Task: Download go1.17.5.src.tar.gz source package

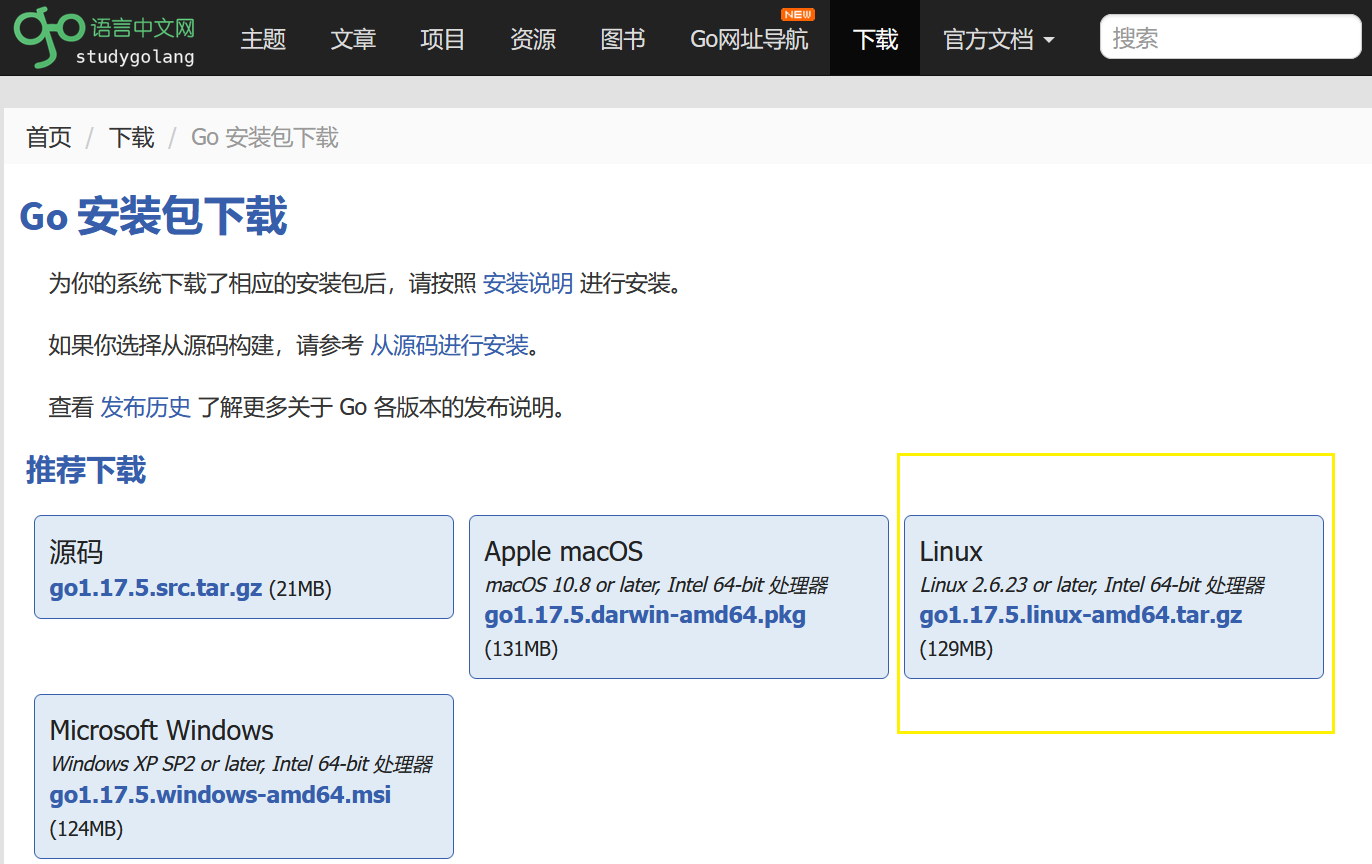Action: point(155,588)
